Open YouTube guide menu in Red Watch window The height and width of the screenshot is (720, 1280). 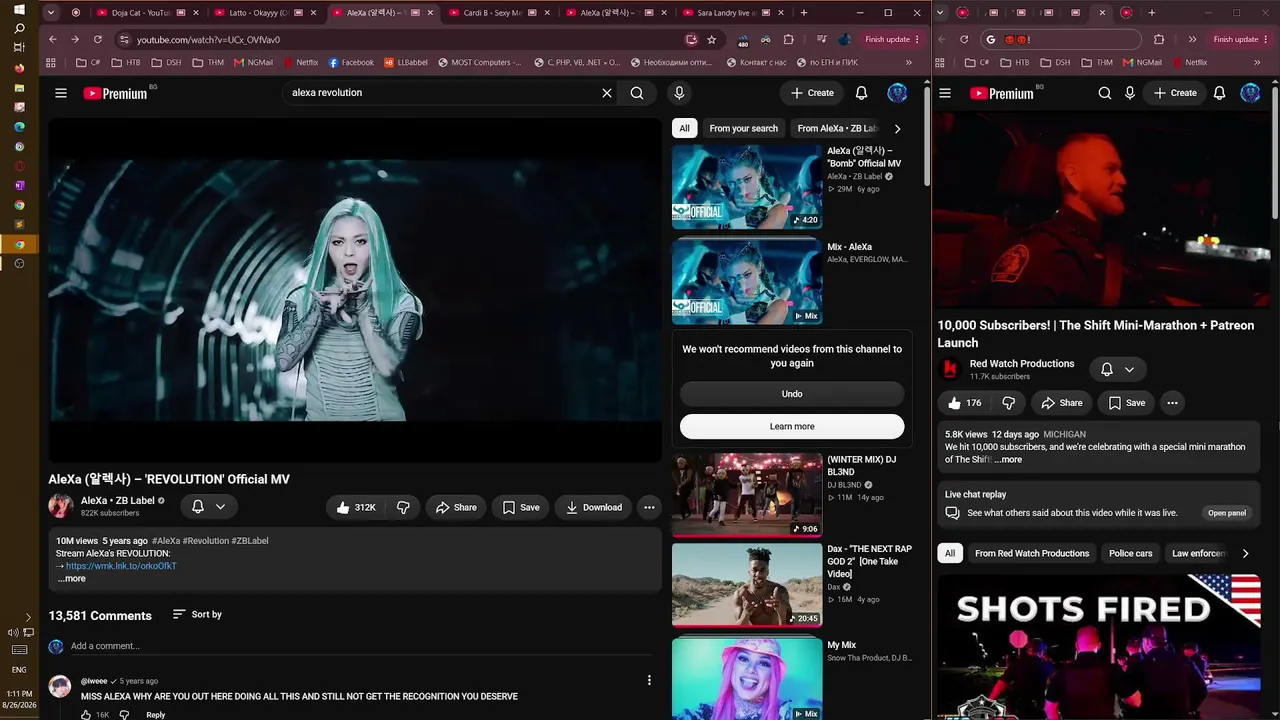(945, 93)
